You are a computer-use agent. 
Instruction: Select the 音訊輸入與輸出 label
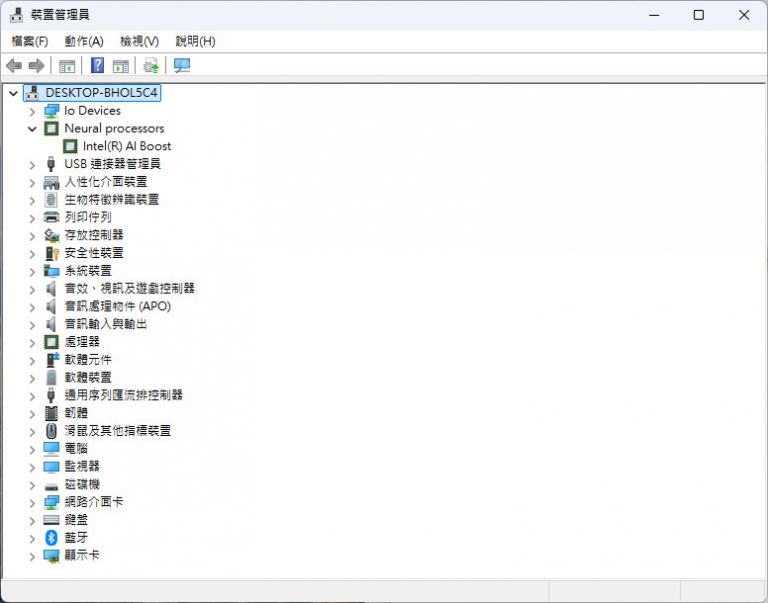106,324
